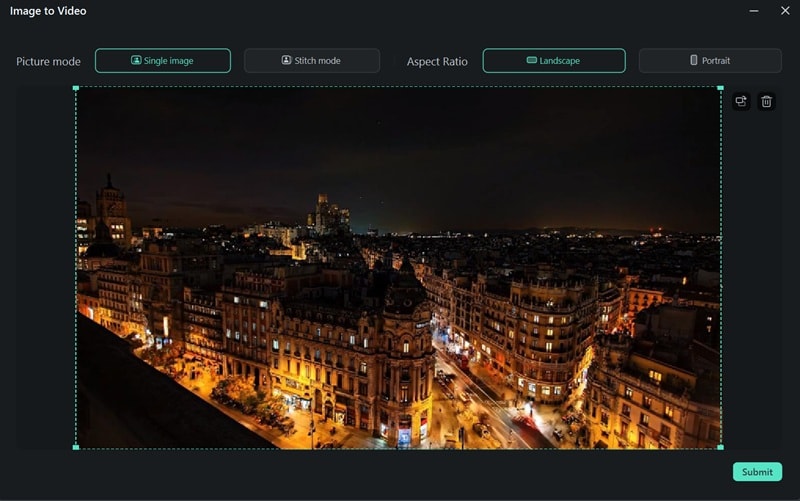Click the Aspect Ratio label
The height and width of the screenshot is (501, 800).
(x=437, y=62)
